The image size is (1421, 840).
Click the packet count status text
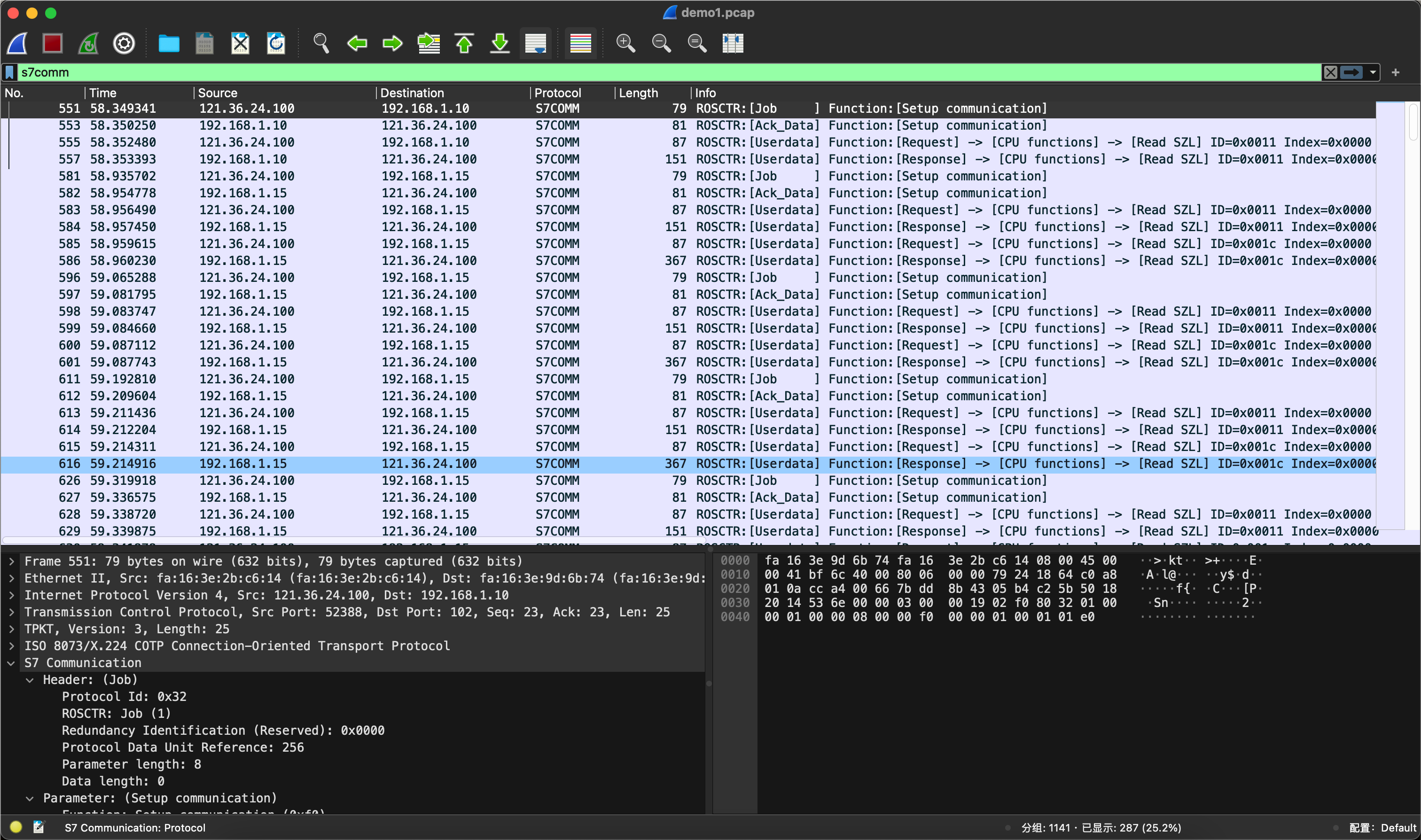[1101, 827]
